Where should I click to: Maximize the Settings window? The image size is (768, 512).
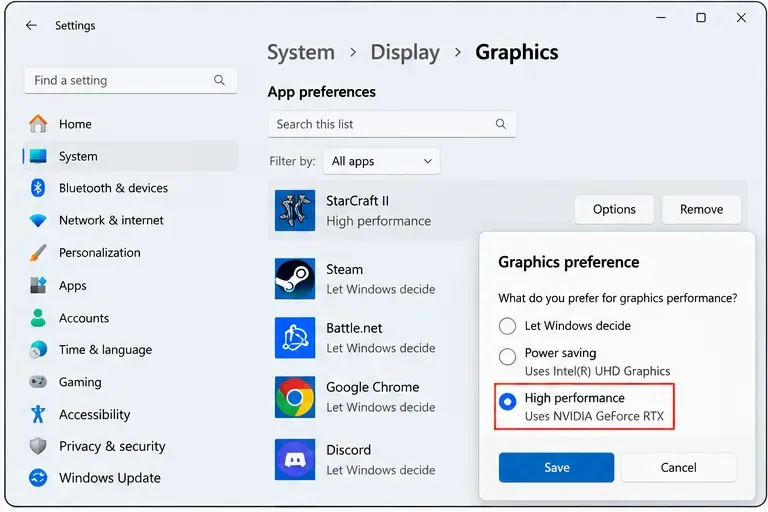[x=701, y=18]
